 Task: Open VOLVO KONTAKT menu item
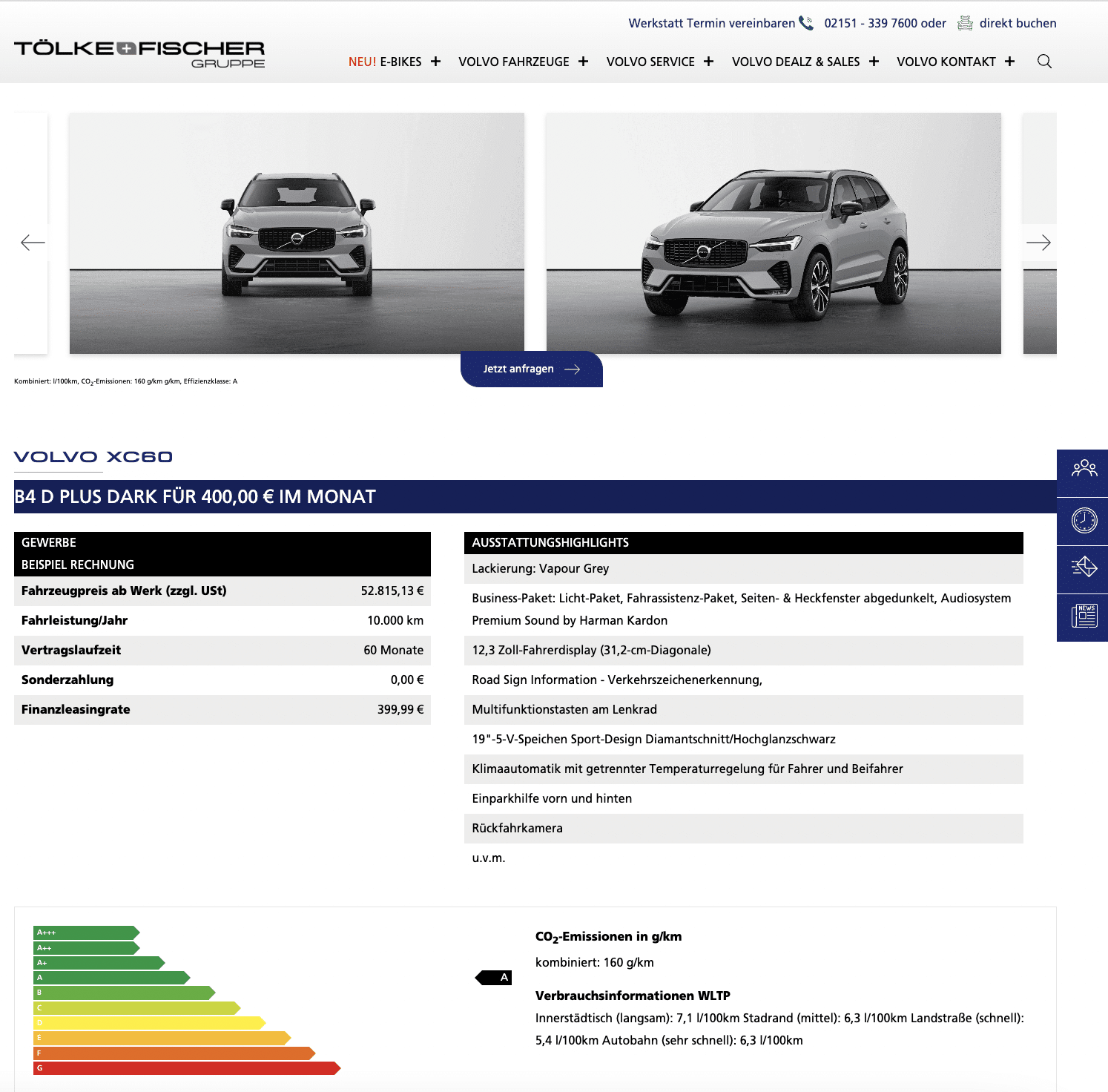coord(946,62)
